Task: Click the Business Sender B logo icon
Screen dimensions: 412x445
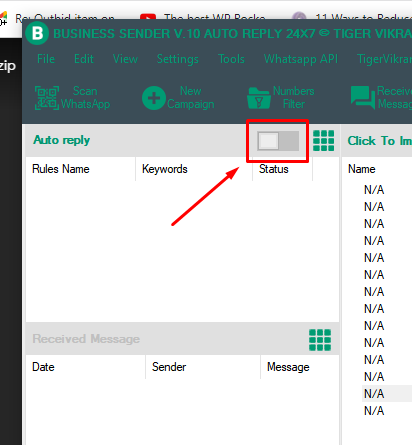Action: click(x=37, y=33)
